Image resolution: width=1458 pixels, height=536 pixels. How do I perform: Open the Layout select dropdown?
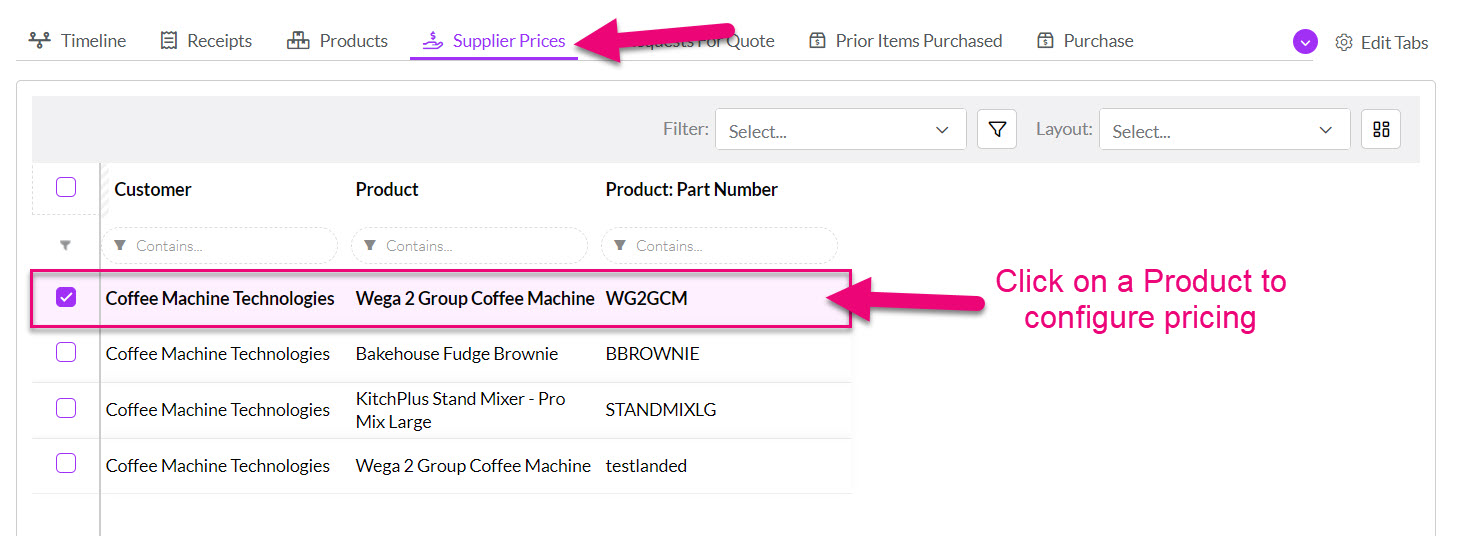pos(1224,130)
